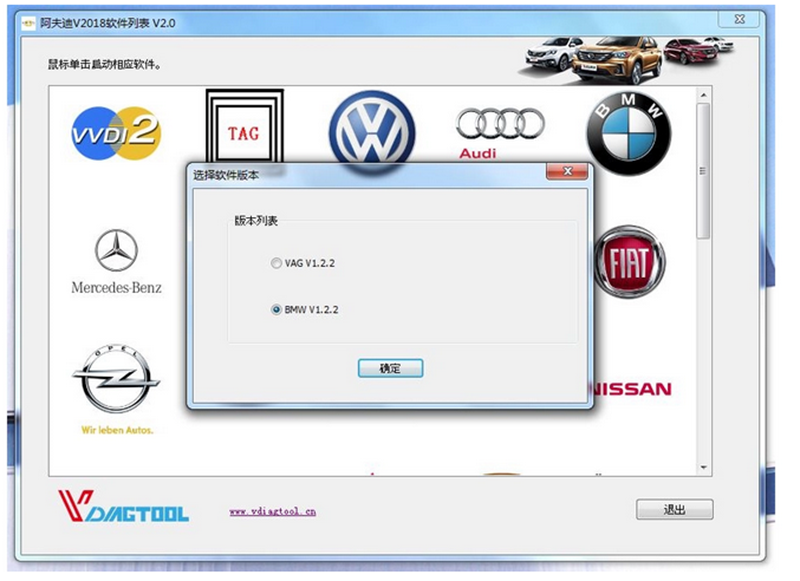
Task: Open the TAG key tool icon
Action: (244, 127)
